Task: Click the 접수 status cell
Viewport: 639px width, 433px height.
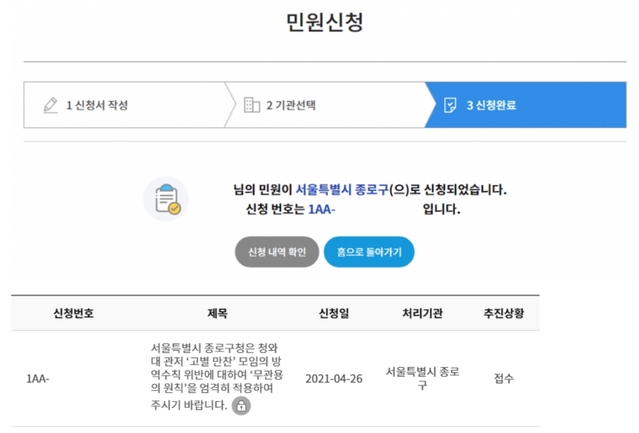Action: click(504, 379)
